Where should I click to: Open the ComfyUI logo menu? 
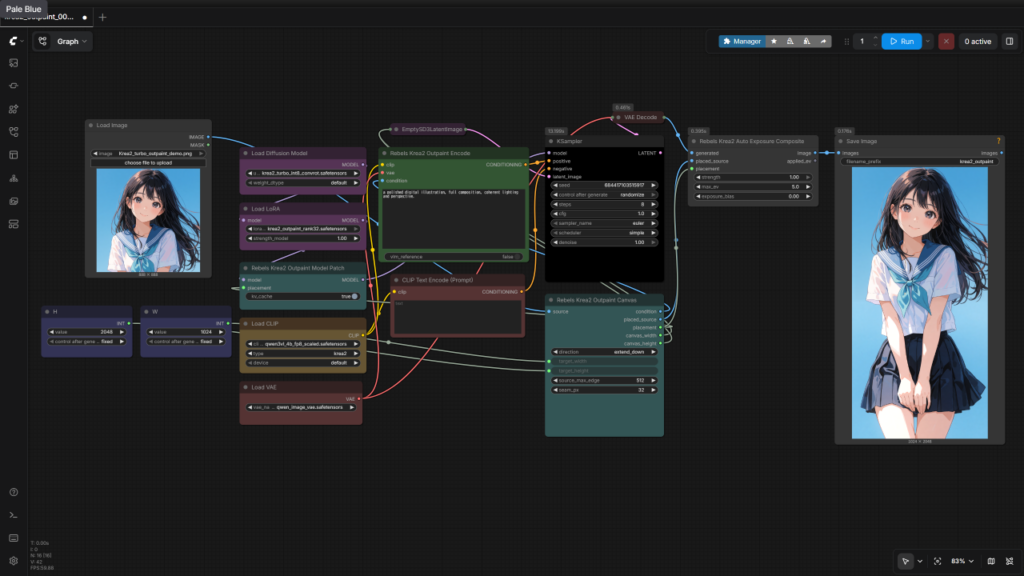[14, 41]
